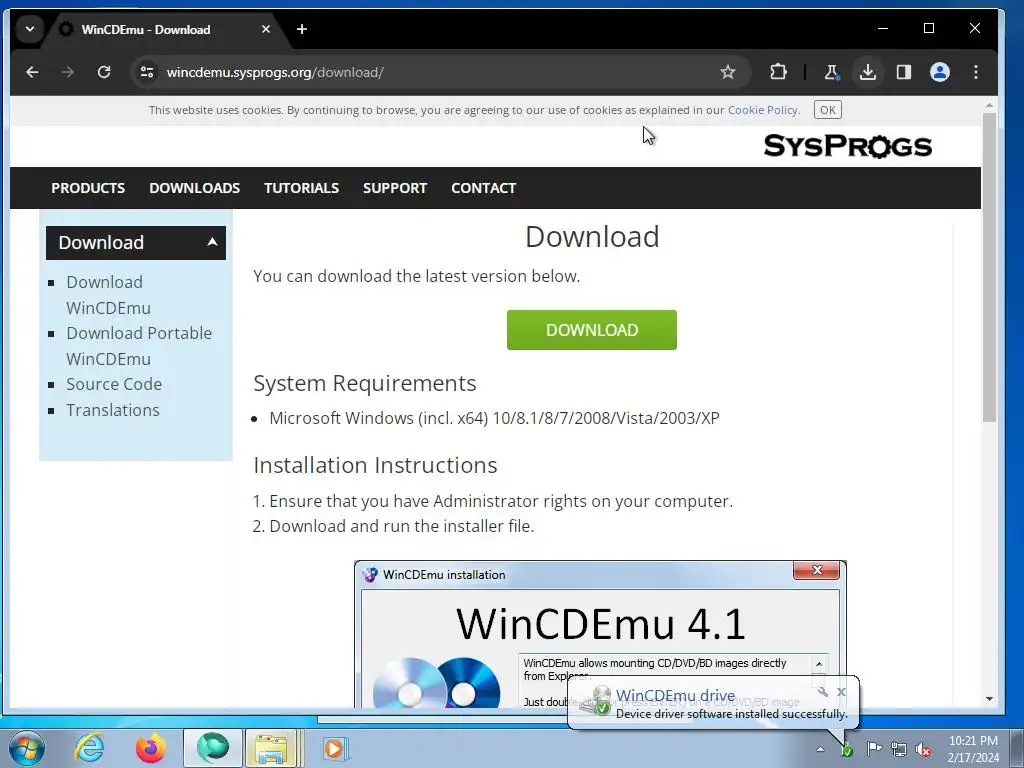Viewport: 1024px width, 768px height.
Task: Open Windows Explorer from taskbar
Action: (274, 748)
